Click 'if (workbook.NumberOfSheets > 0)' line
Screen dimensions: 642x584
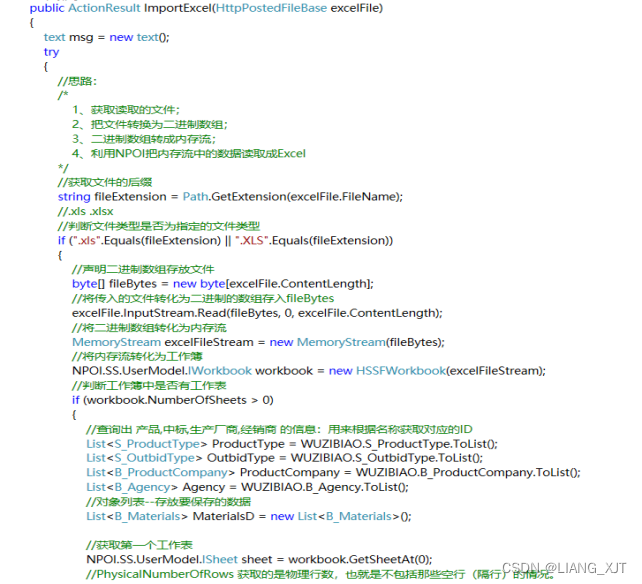click(x=173, y=400)
